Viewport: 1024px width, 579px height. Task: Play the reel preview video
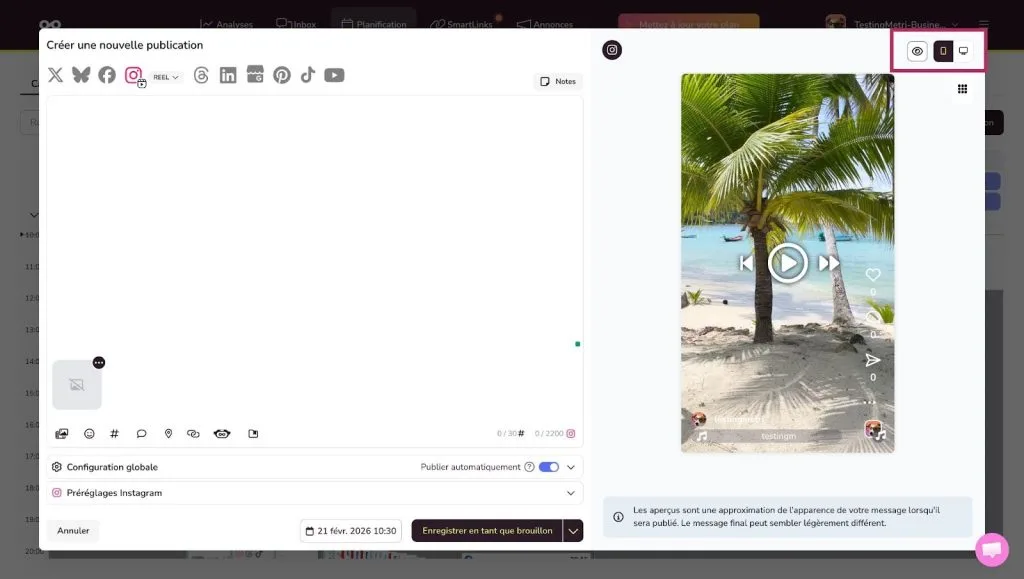tap(787, 263)
